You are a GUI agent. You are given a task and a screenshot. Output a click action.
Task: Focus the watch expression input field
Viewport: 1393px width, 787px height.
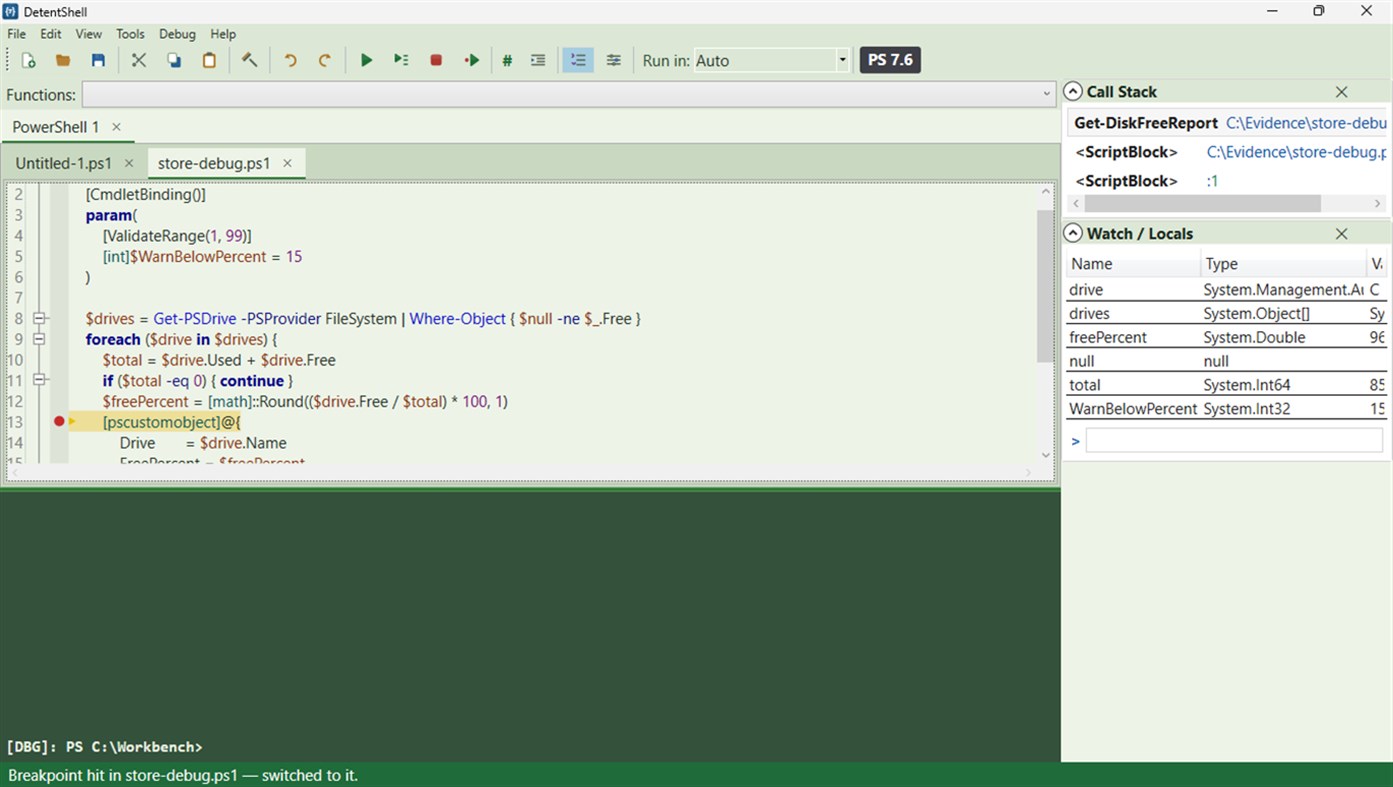[1234, 440]
